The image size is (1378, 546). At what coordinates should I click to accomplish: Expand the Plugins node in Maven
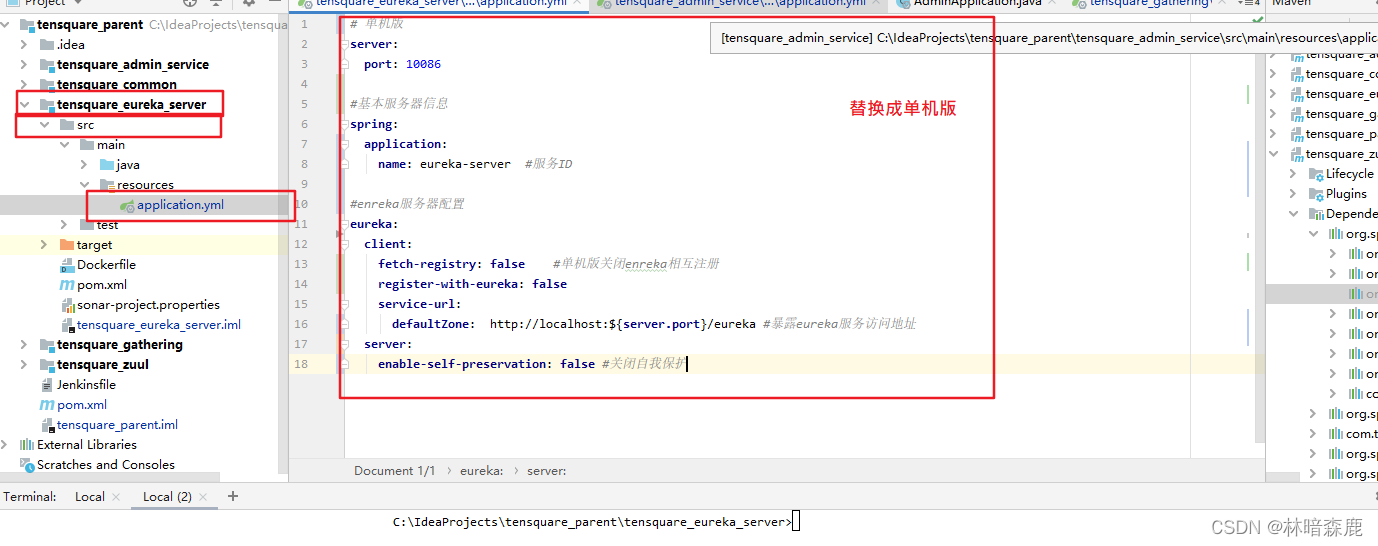1293,194
